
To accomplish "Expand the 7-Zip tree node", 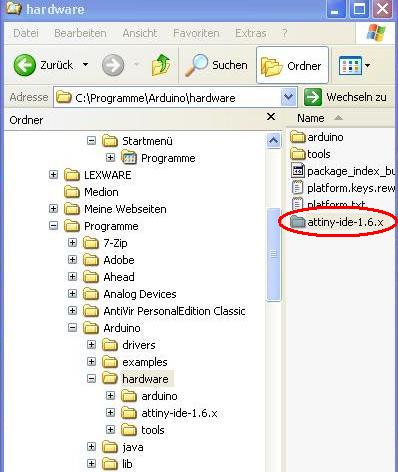I will (x=72, y=243).
